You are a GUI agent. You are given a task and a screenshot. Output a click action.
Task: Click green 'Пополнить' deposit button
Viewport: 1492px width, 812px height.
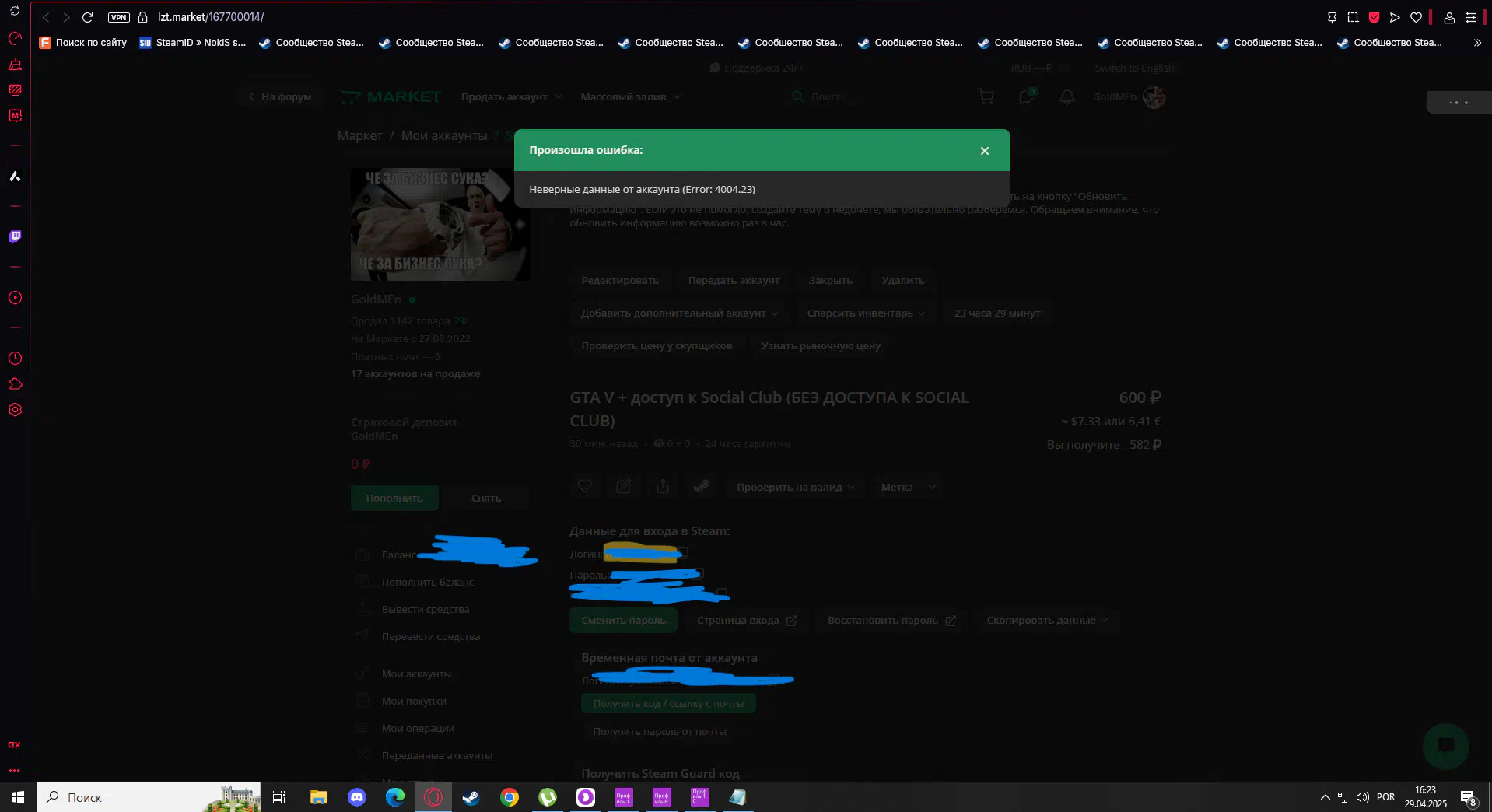[x=394, y=498]
